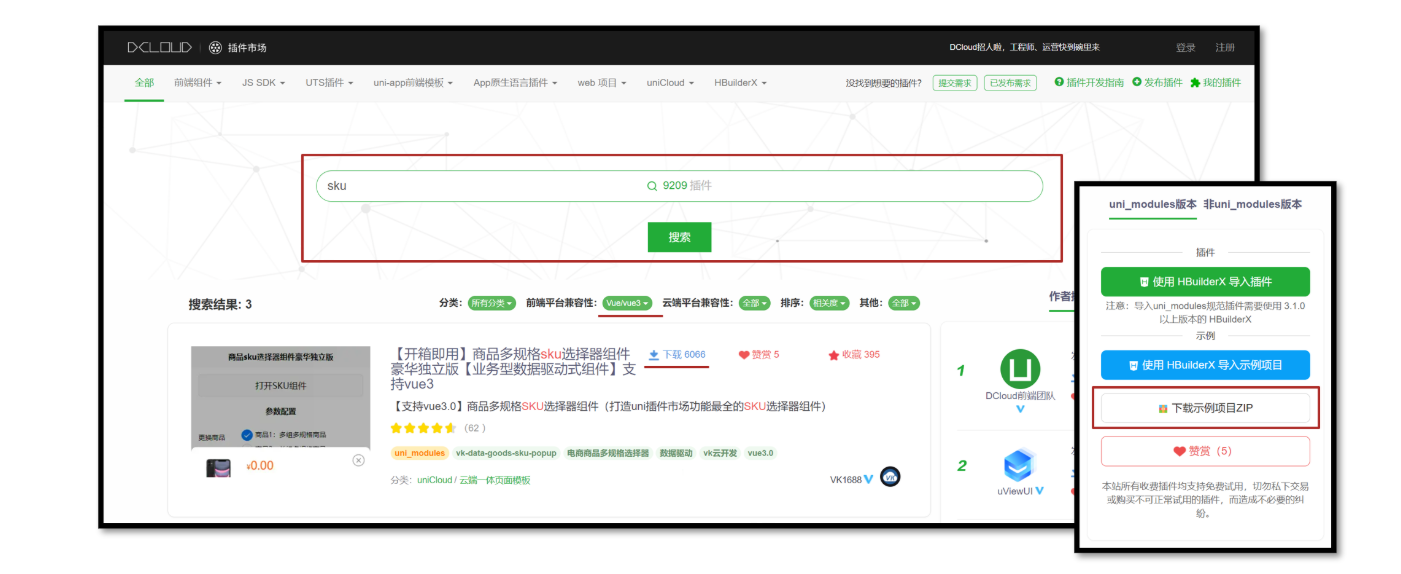Open the UTS插件 dropdown menu
1401x574 pixels.
click(x=329, y=83)
